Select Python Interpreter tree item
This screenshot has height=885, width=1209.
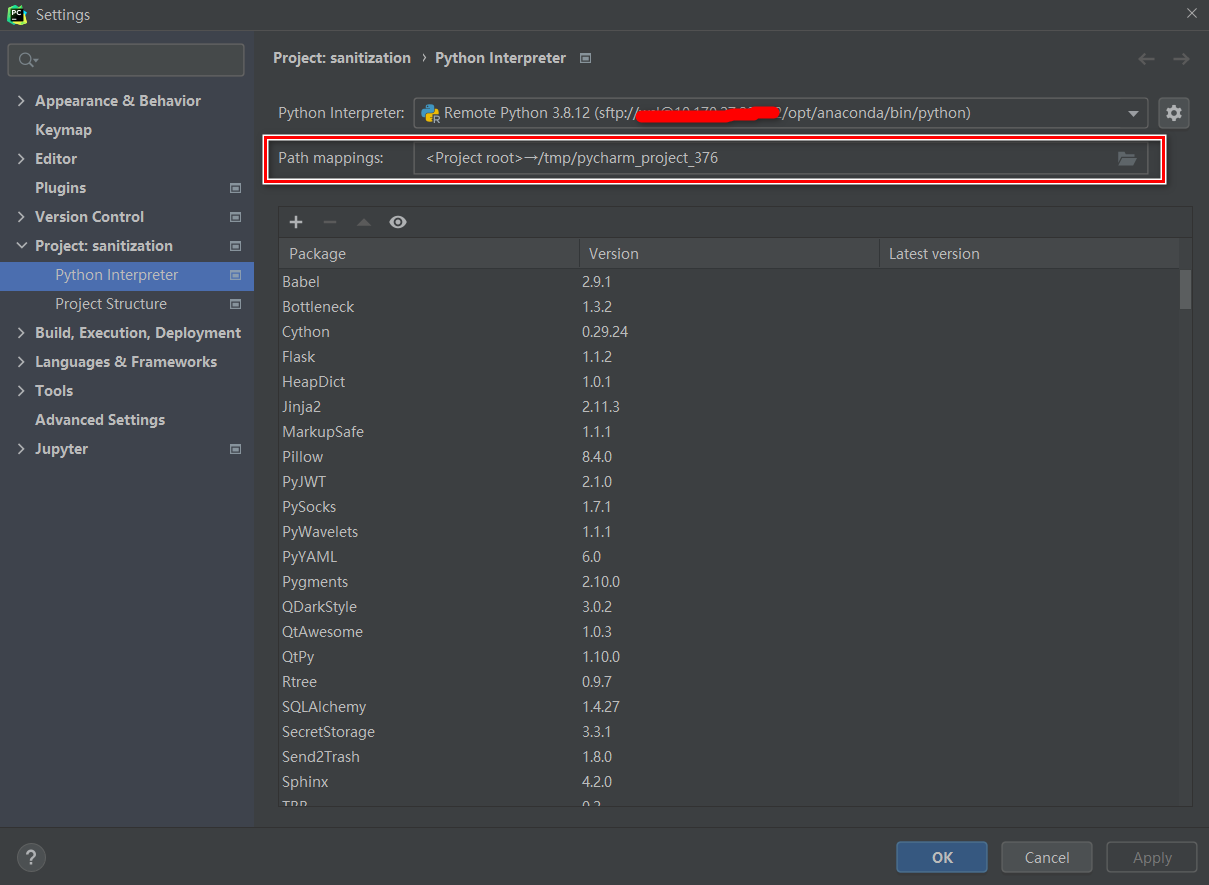click(x=127, y=275)
